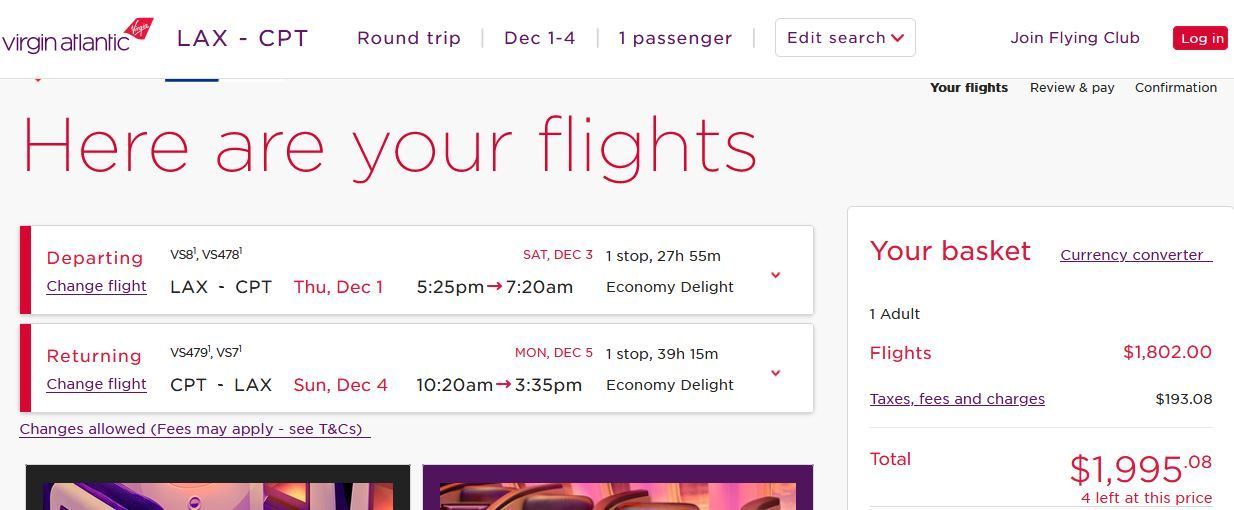The image size is (1234, 510).
Task: View Taxes, fees and charges breakdown
Action: click(957, 399)
